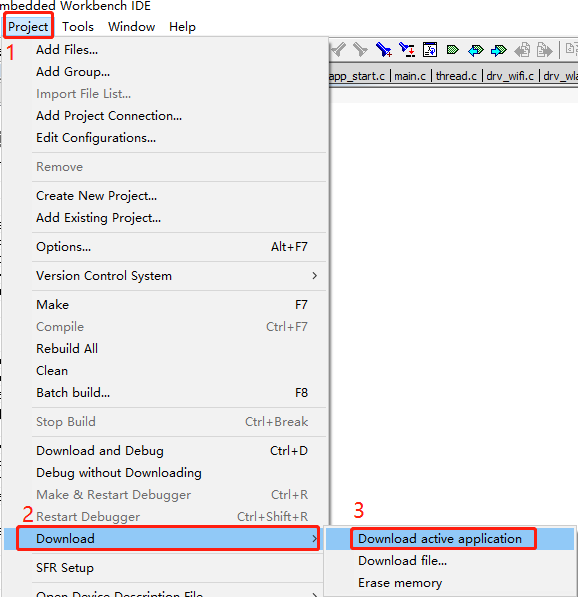578x600 pixels.
Task: Click the replace flashlight toolbar icon
Action: (x=407, y=50)
